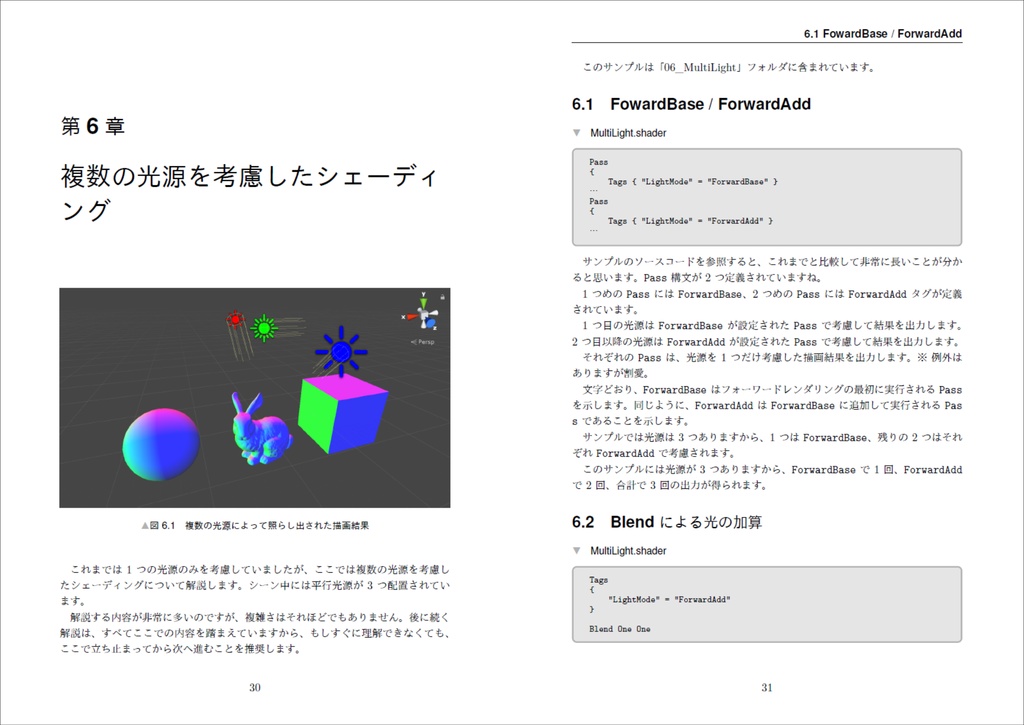
Task: Click the green Y axis cone of scene gizmo
Action: click(423, 301)
